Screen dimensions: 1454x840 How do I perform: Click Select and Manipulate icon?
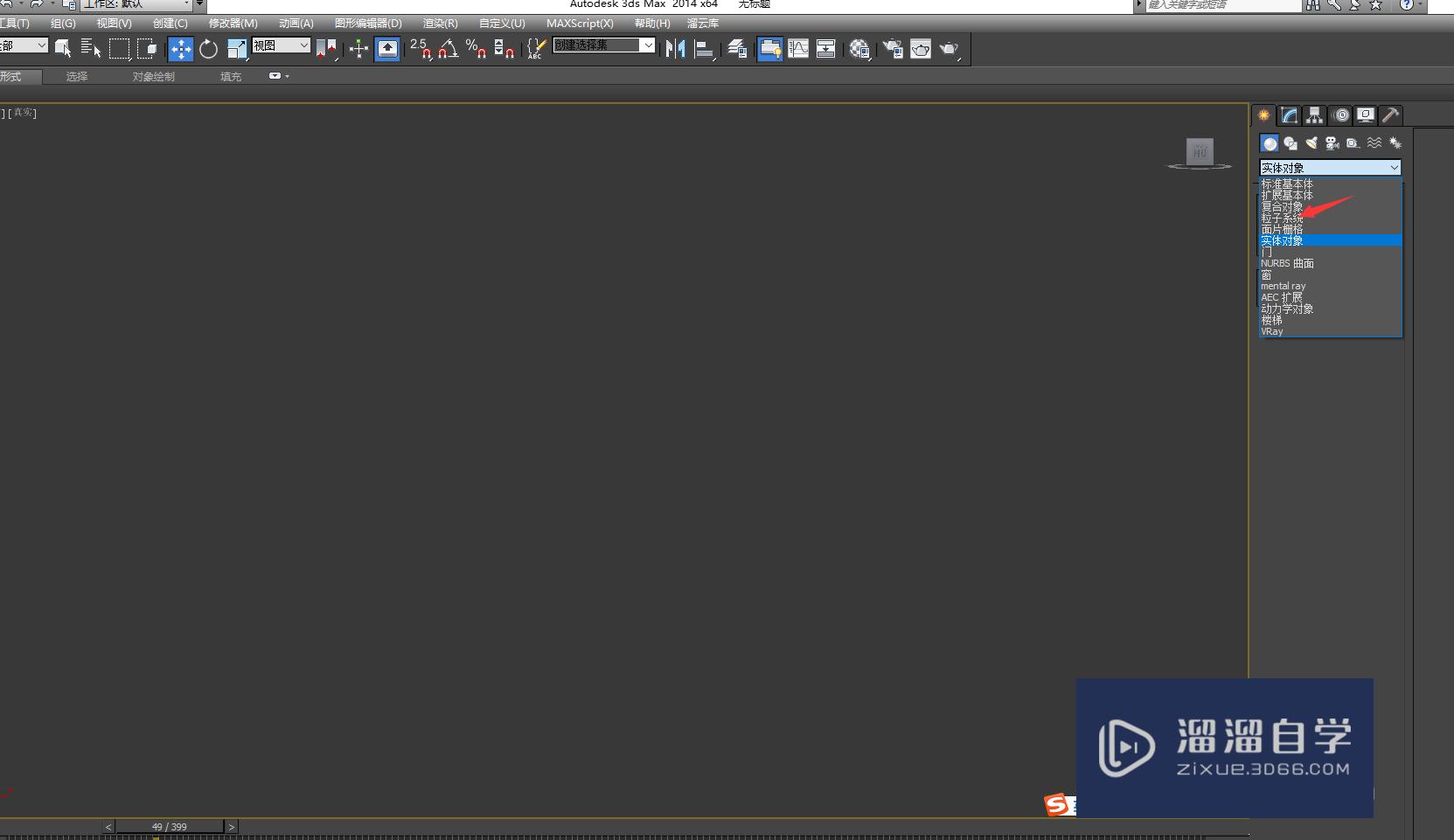358,48
